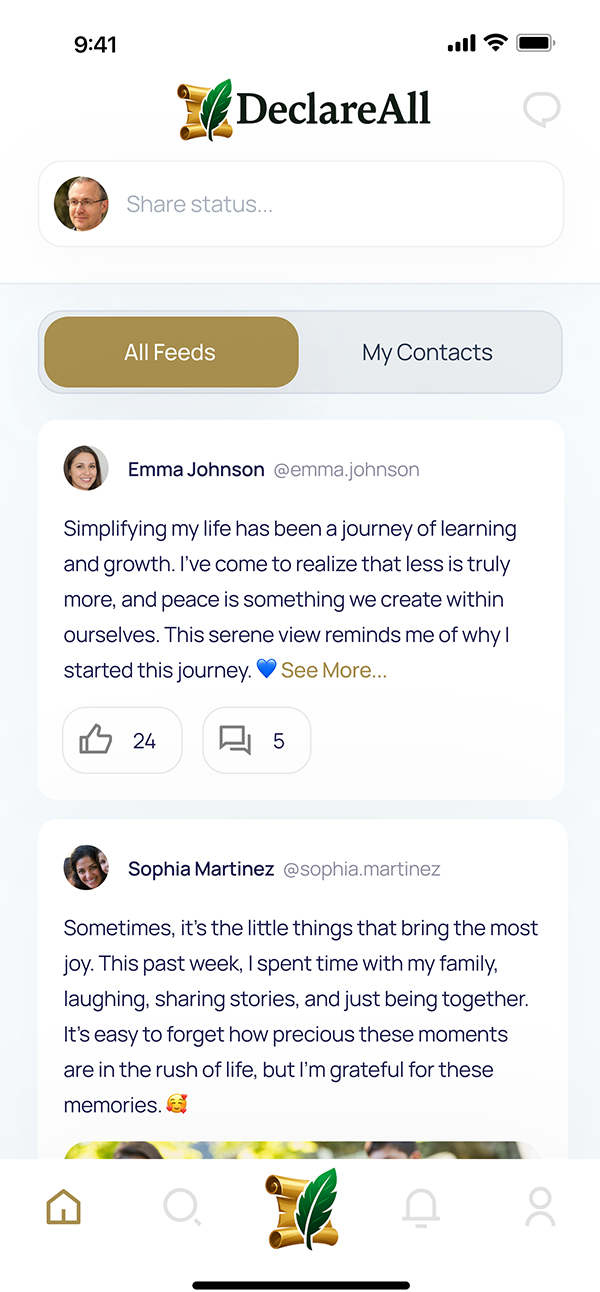Viewport: 600px width, 1292px height.
Task: Open Profile icon in bottom navigation
Action: pos(540,1208)
